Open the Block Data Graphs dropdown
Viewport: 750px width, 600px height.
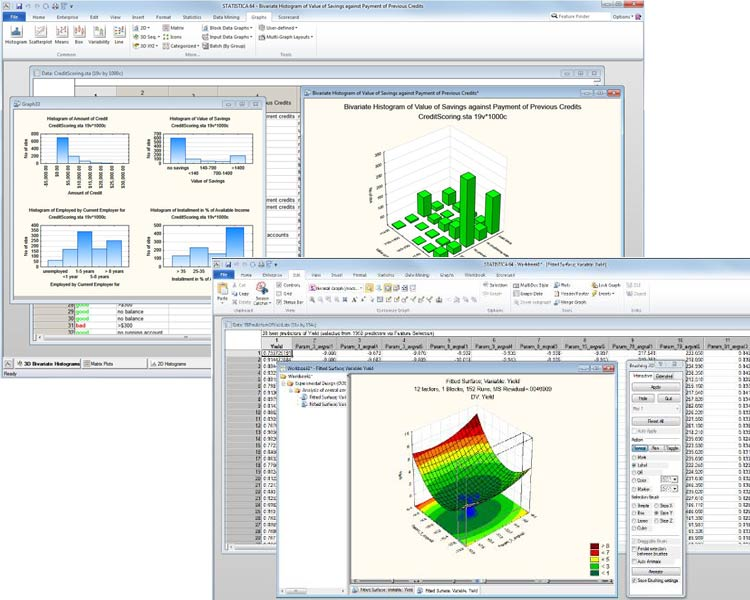tap(227, 28)
